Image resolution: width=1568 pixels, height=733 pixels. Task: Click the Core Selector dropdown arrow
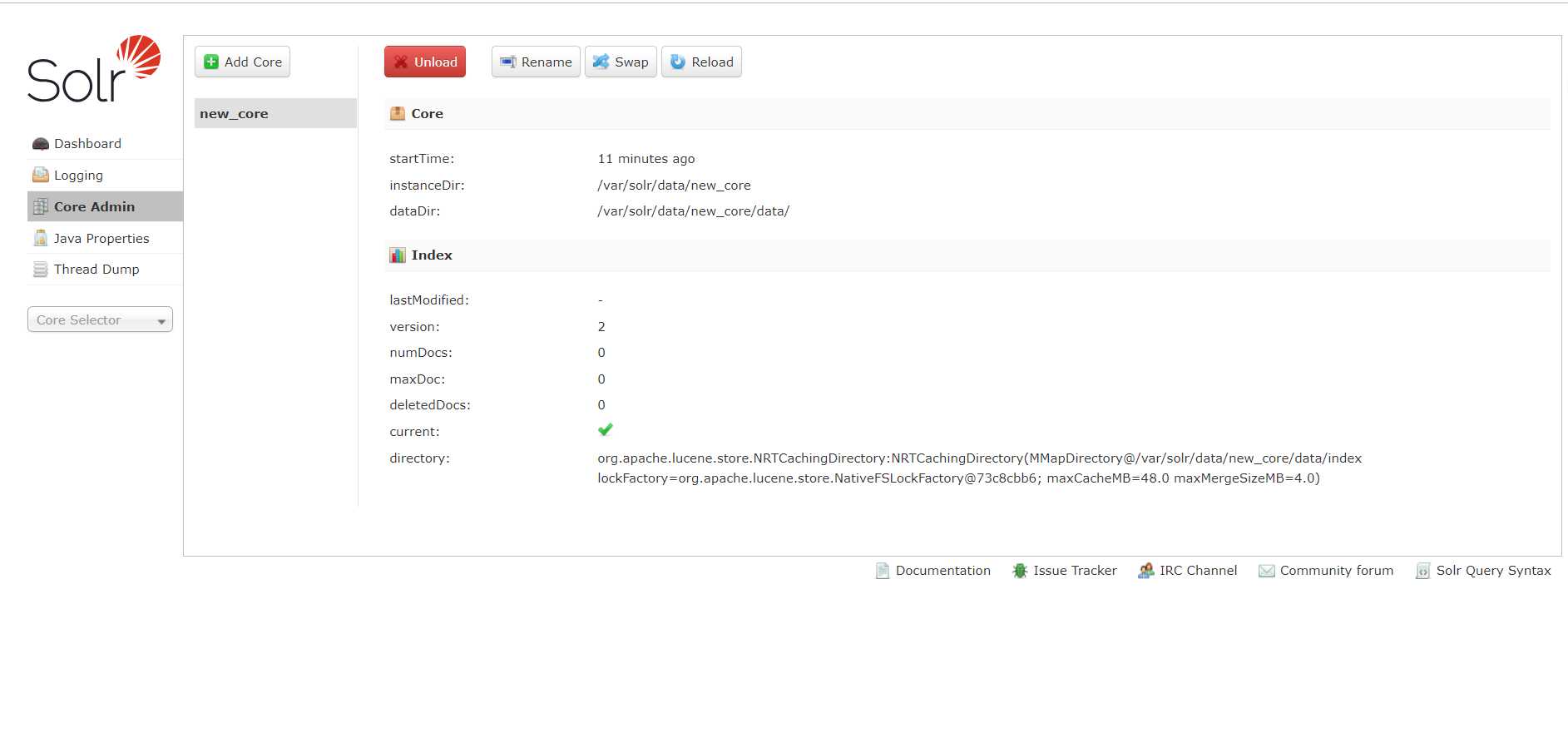coord(161,321)
